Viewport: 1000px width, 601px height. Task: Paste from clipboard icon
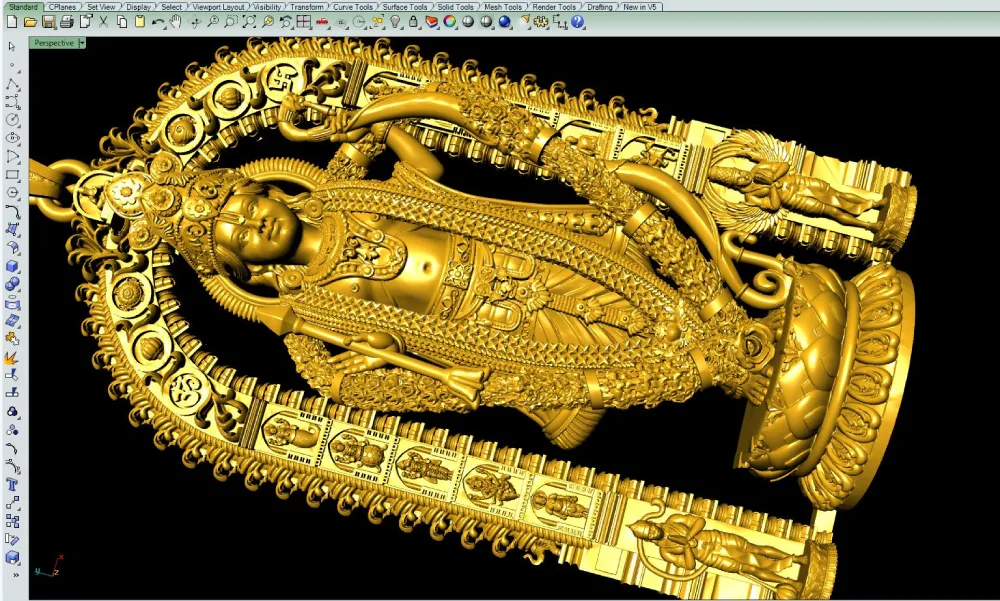point(140,22)
